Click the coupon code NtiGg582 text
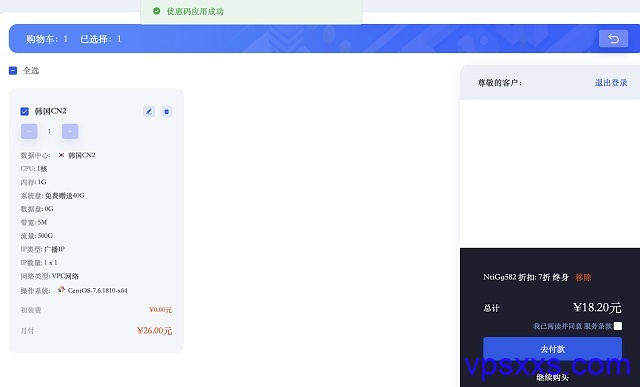640x387 pixels. [500, 277]
